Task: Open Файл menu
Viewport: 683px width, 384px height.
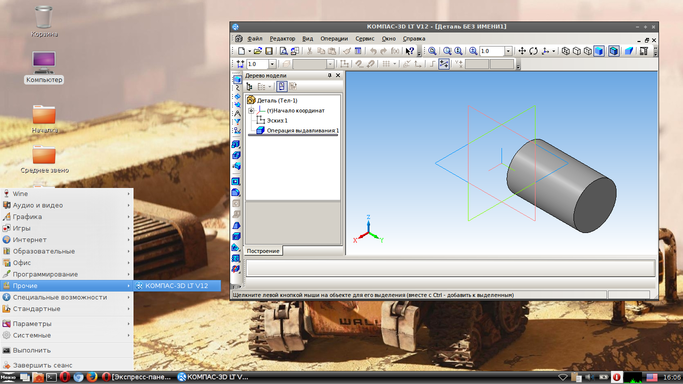Action: click(x=255, y=39)
